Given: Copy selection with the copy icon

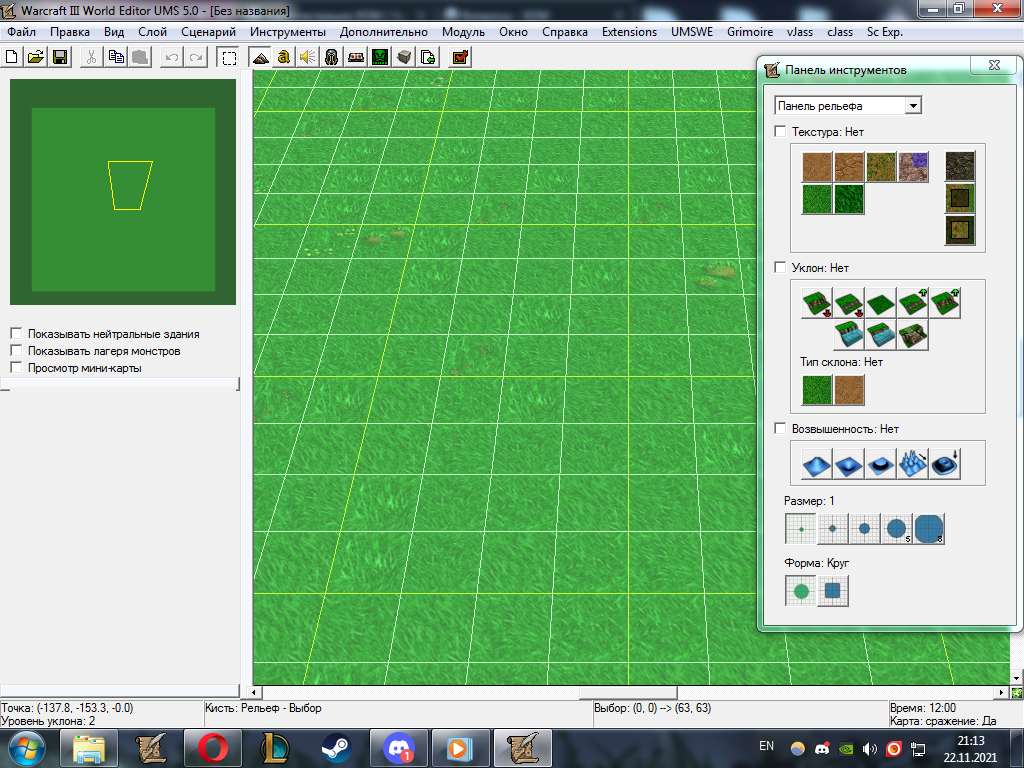Looking at the screenshot, I should pyautogui.click(x=116, y=57).
